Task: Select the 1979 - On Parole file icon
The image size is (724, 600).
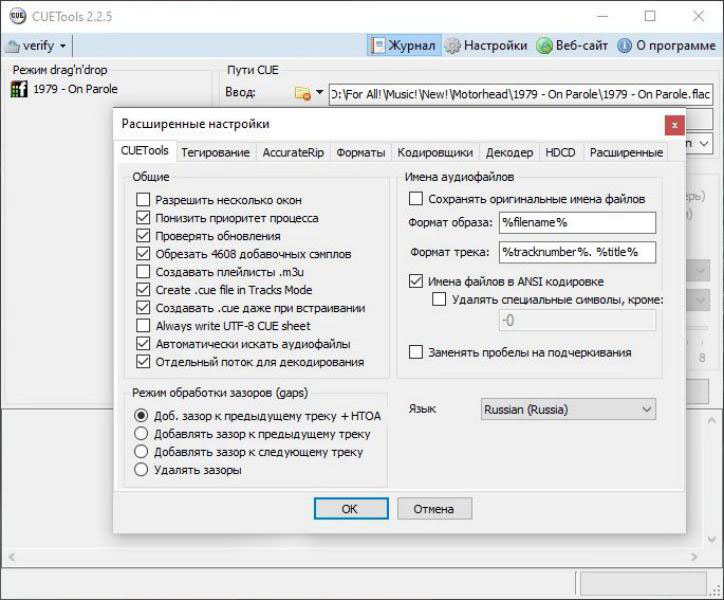Action: [x=18, y=89]
